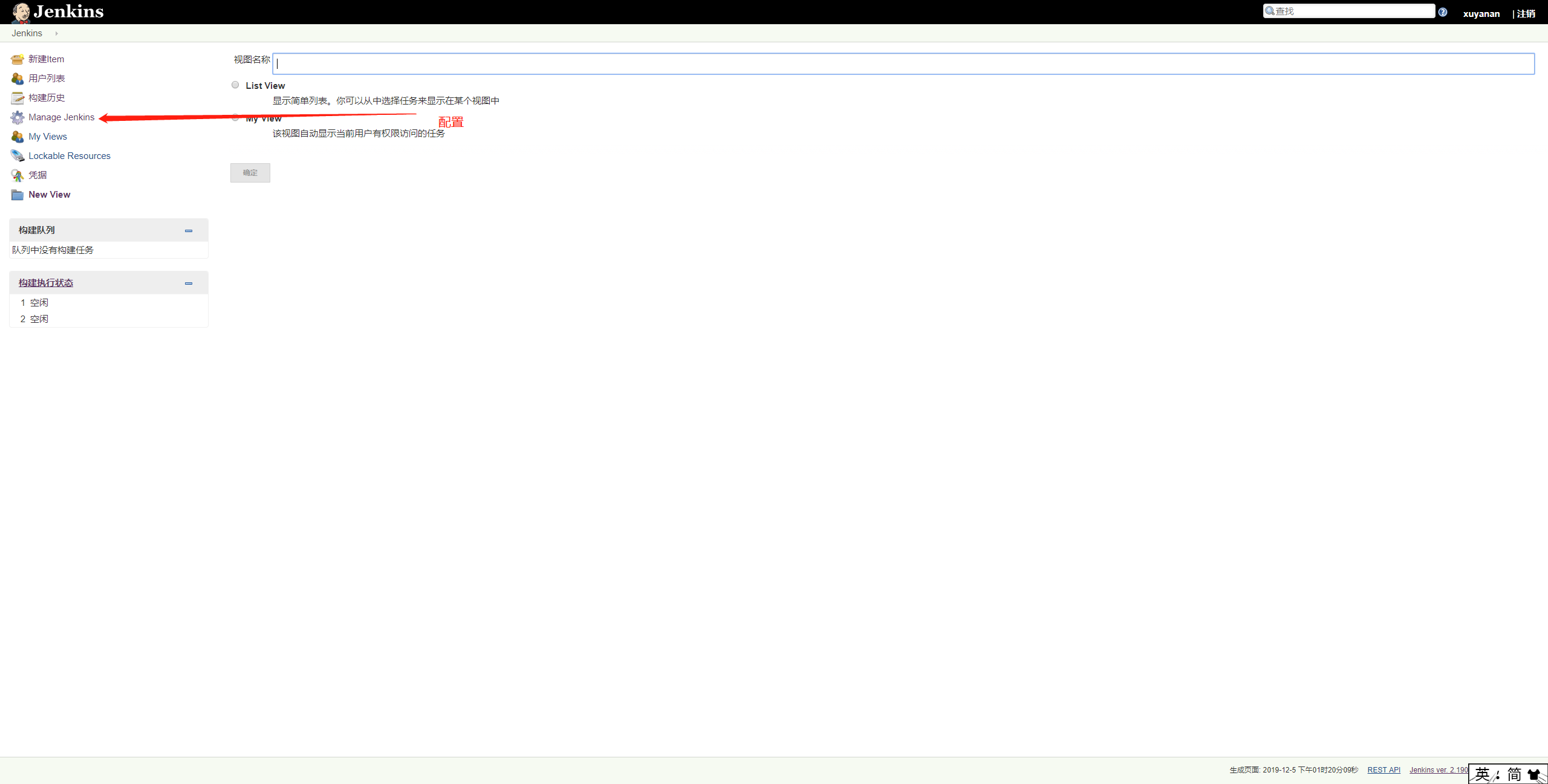Click the 确定 confirm button
This screenshot has height=784, width=1548.
250,173
